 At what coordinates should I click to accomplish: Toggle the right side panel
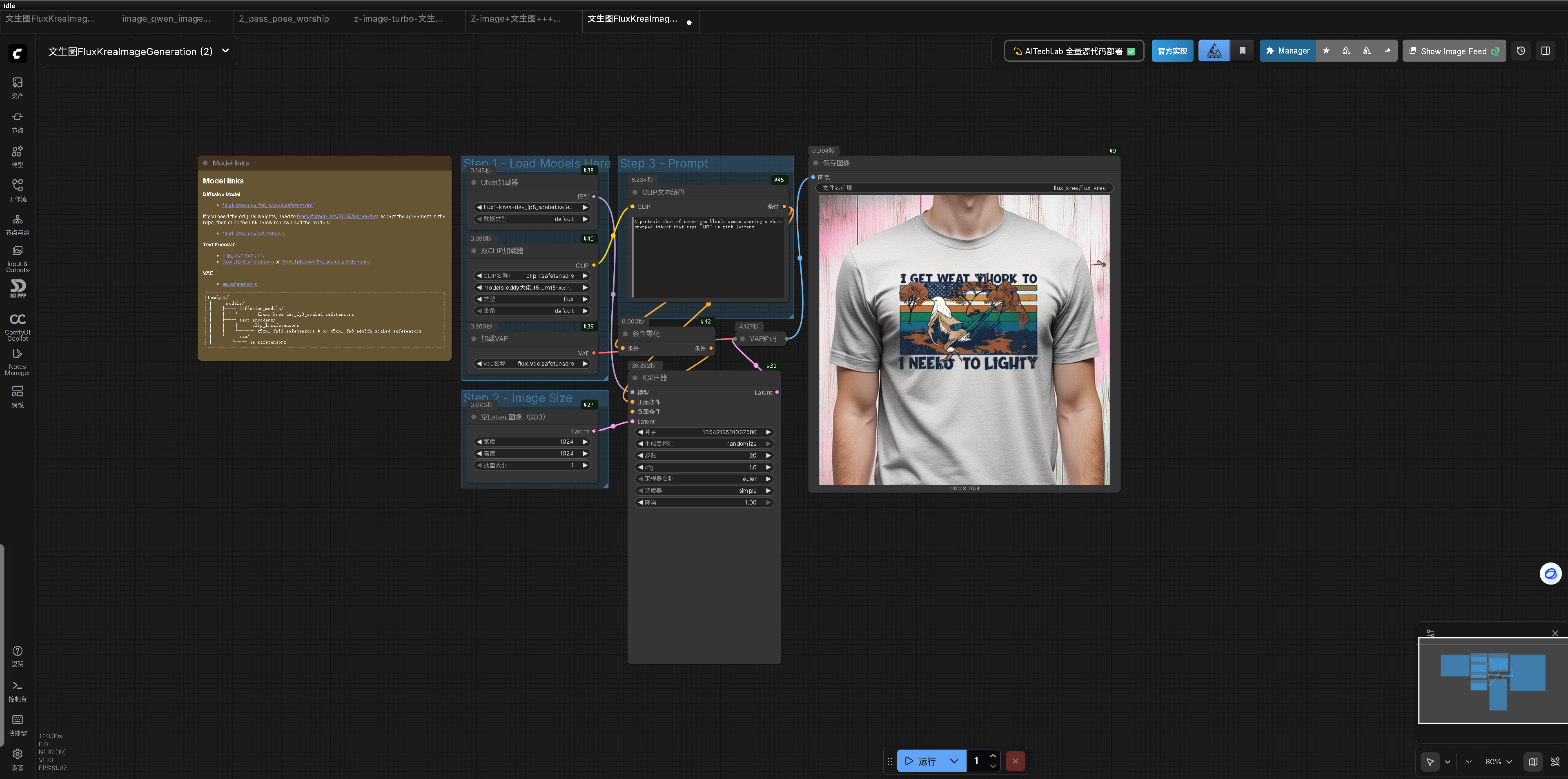click(1545, 51)
